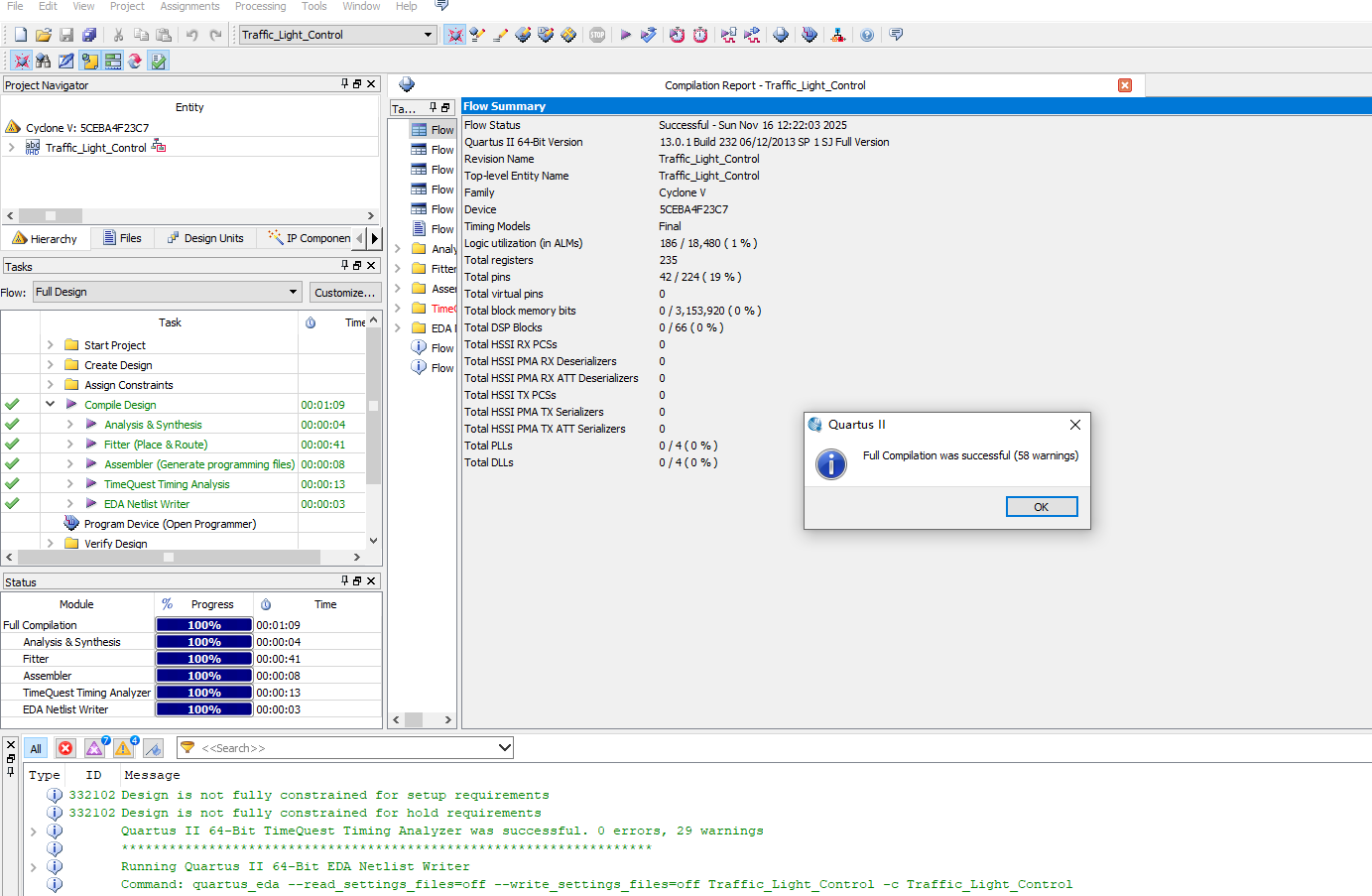Open the Assignment Editor pencil icon
The image size is (1372, 896).
[x=500, y=35]
